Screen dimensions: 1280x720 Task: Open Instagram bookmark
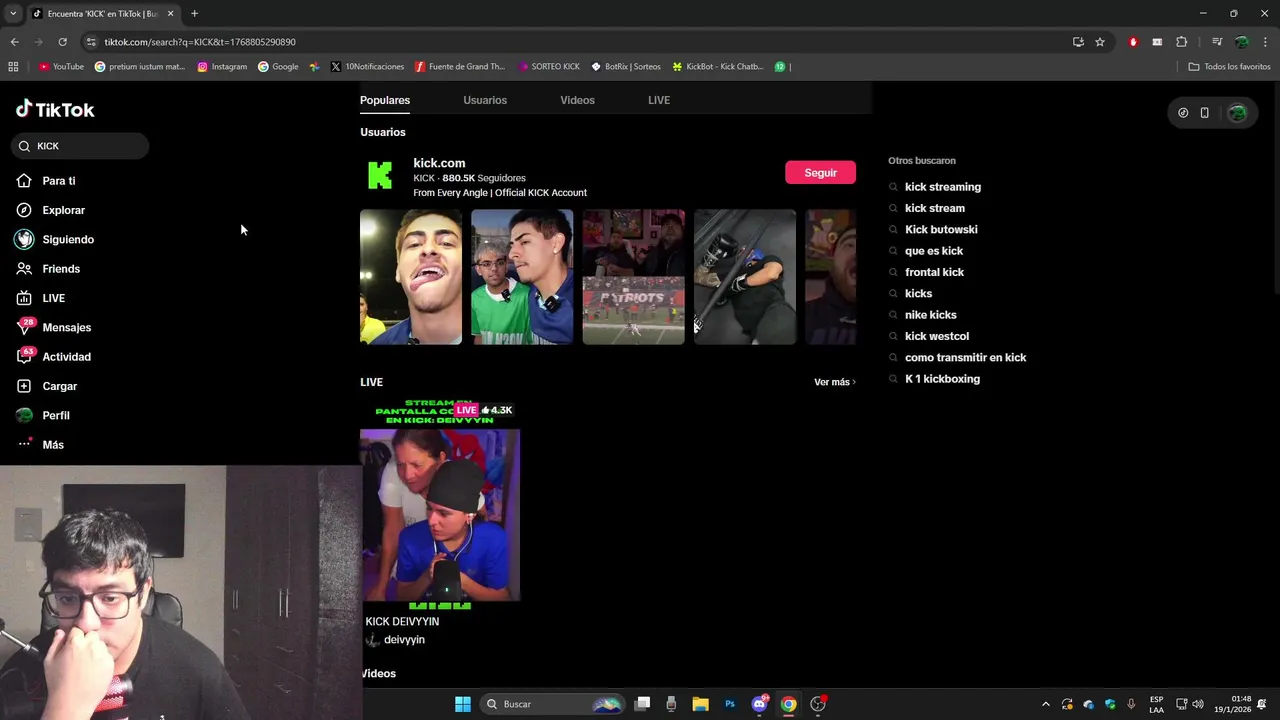pyautogui.click(x=222, y=67)
